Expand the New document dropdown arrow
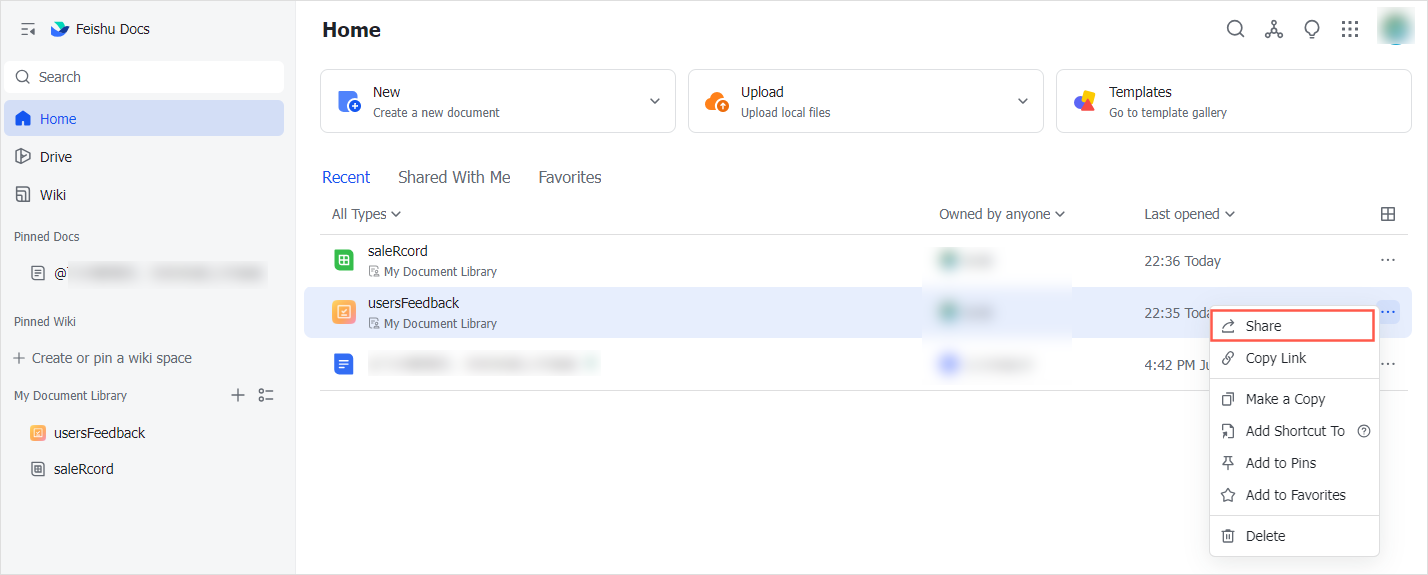1428x575 pixels. [655, 101]
